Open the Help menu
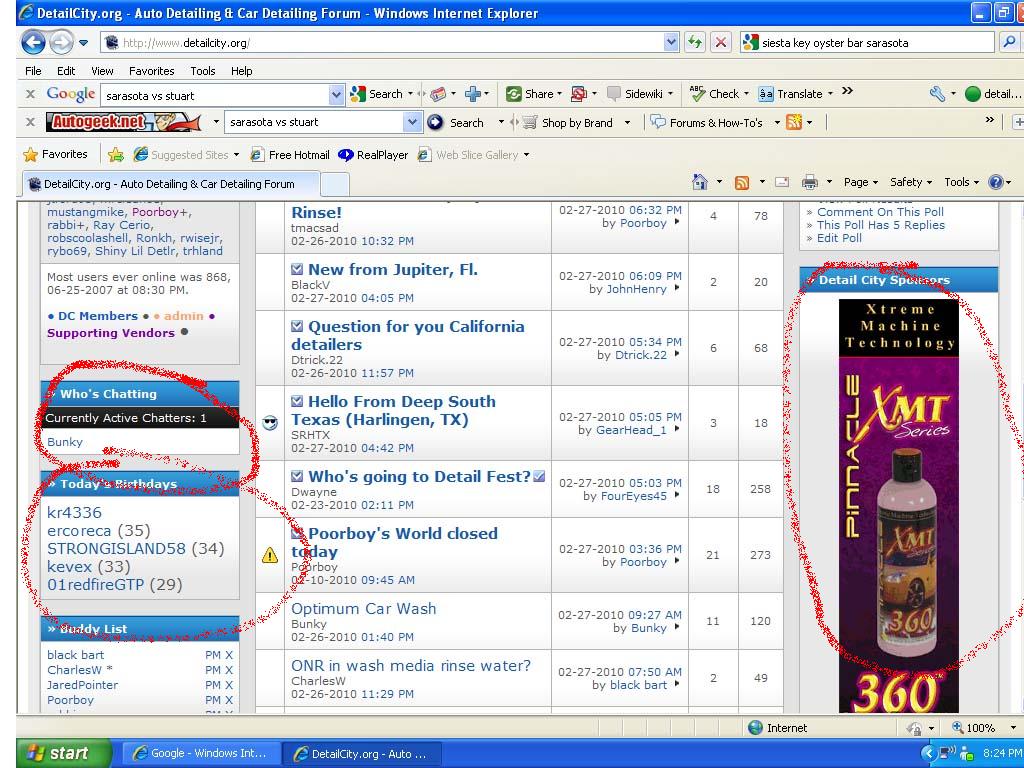The width and height of the screenshot is (1024, 768). pos(242,71)
